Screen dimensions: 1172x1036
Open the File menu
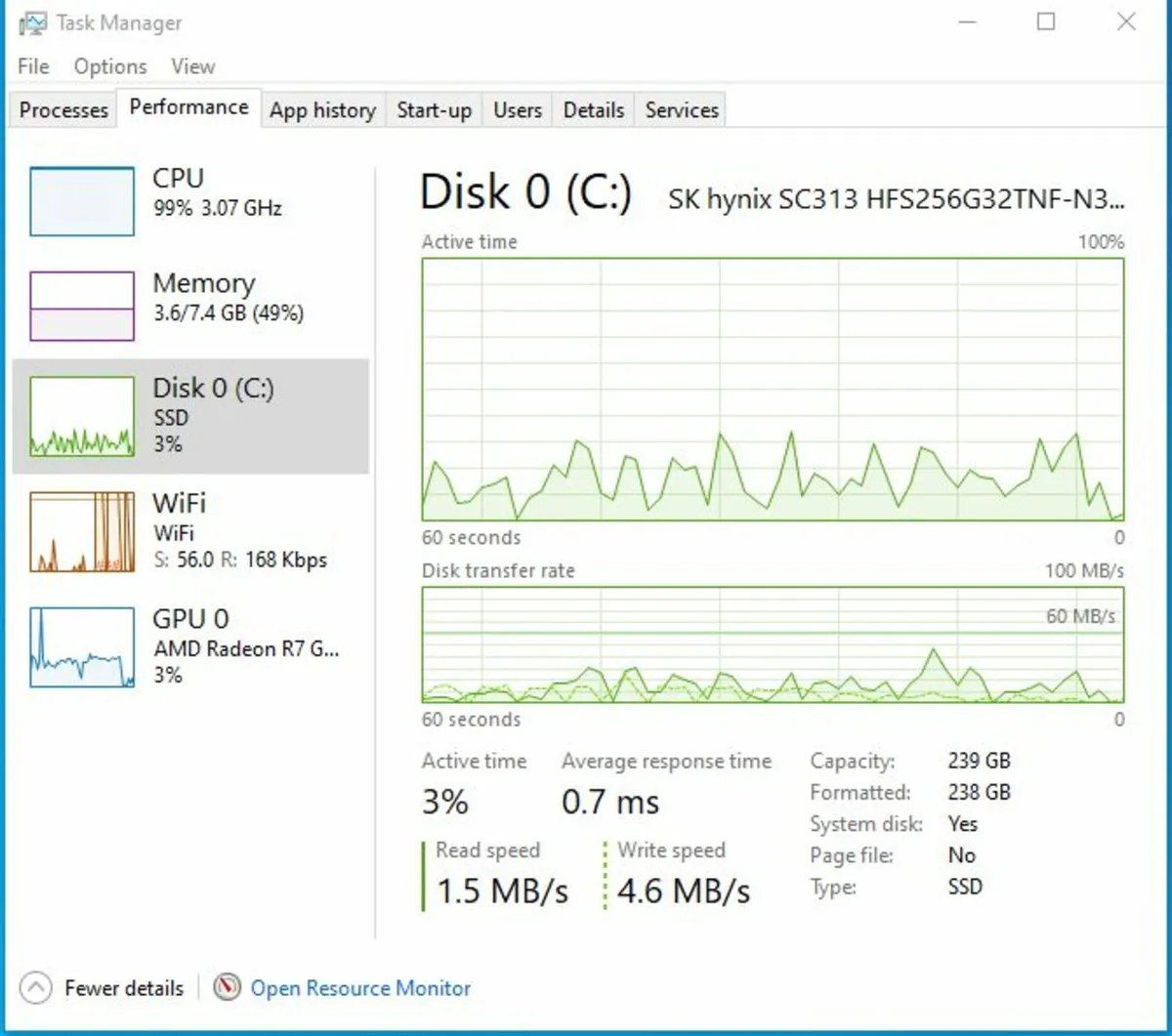click(33, 66)
